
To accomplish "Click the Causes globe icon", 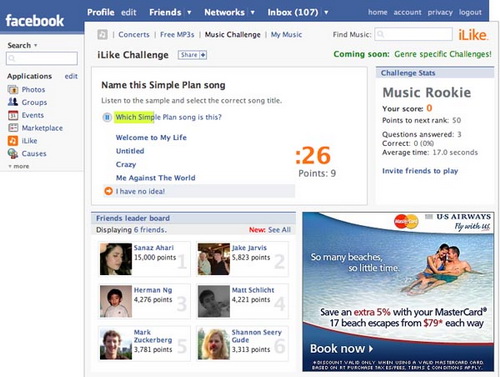I will point(13,153).
